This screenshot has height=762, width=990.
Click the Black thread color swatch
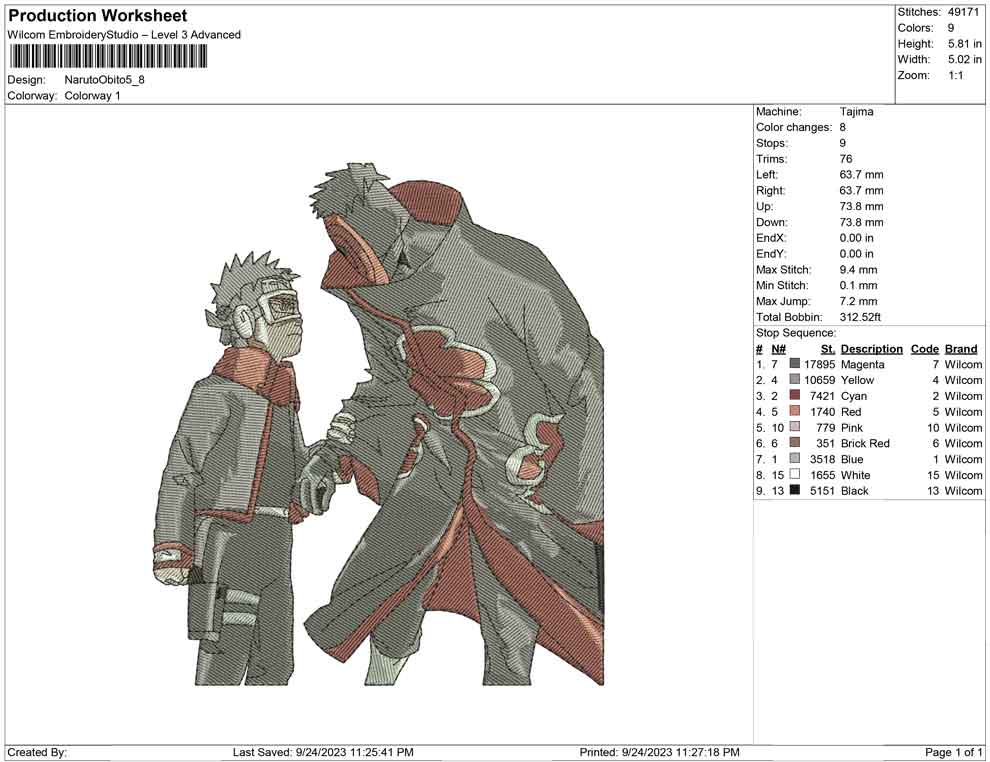(x=795, y=490)
